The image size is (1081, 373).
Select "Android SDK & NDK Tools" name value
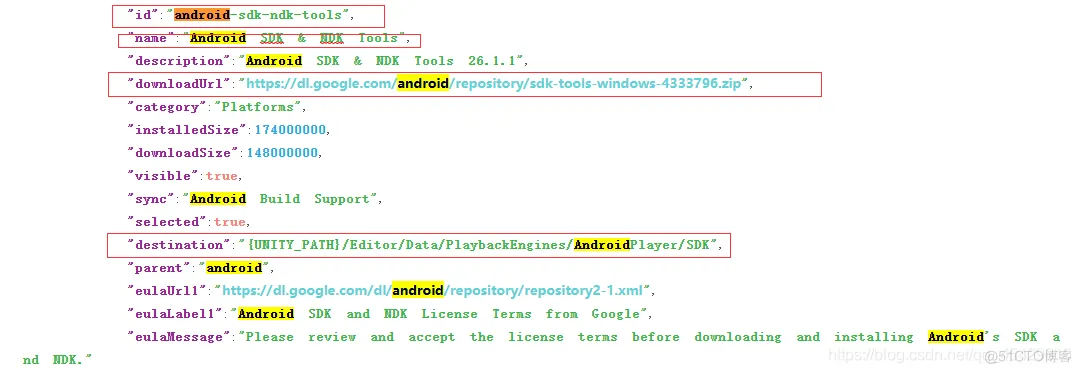pyautogui.click(x=294, y=38)
